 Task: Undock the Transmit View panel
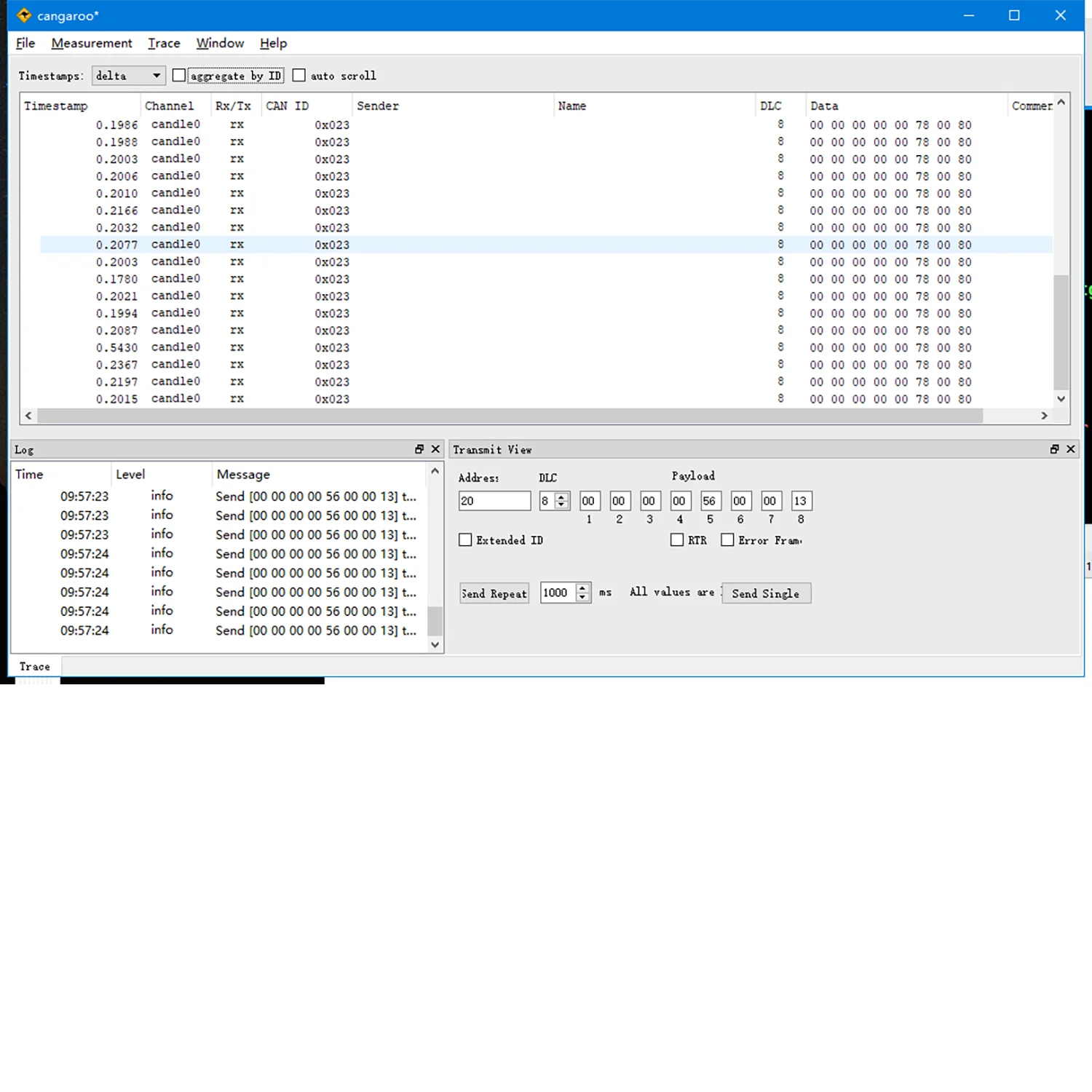coord(1054,449)
